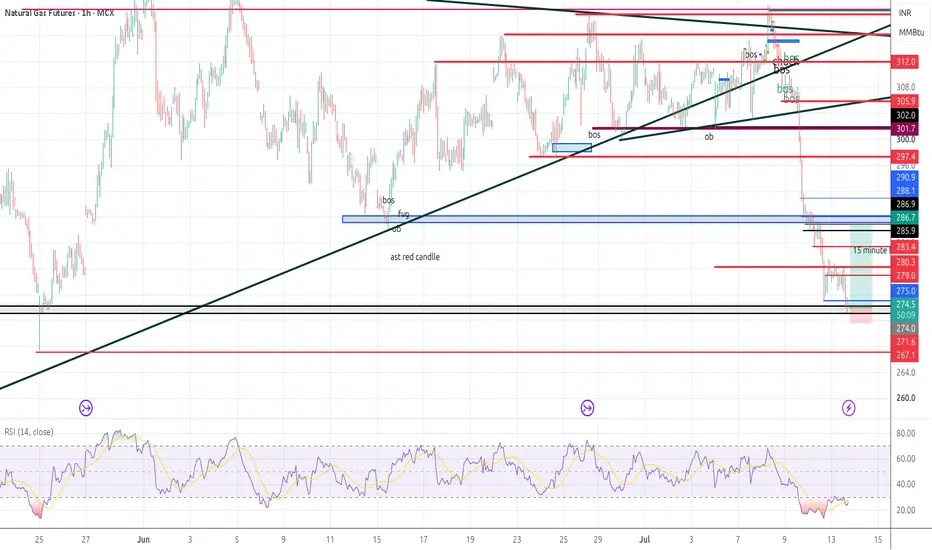Click the Jun label on the time axis

click(143, 540)
